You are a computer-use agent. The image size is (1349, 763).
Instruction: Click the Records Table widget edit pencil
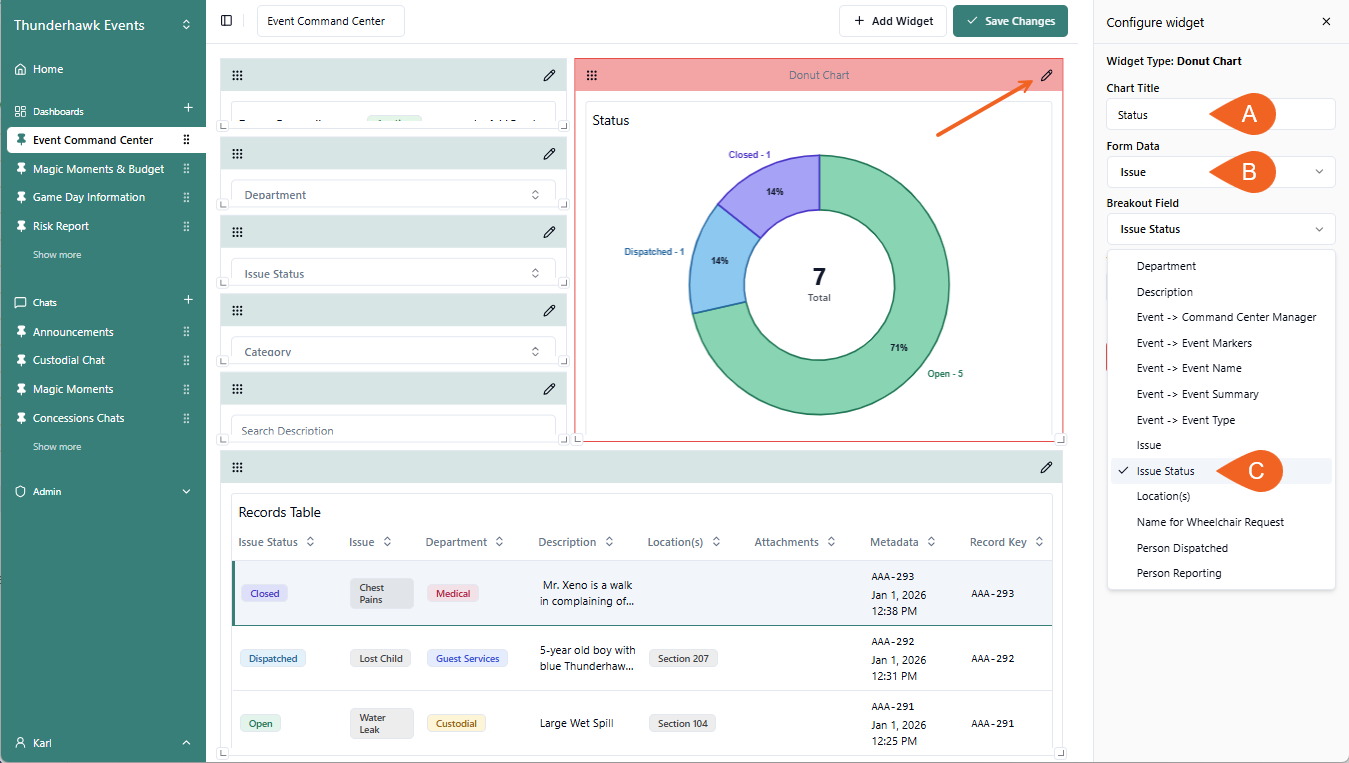(x=1046, y=467)
